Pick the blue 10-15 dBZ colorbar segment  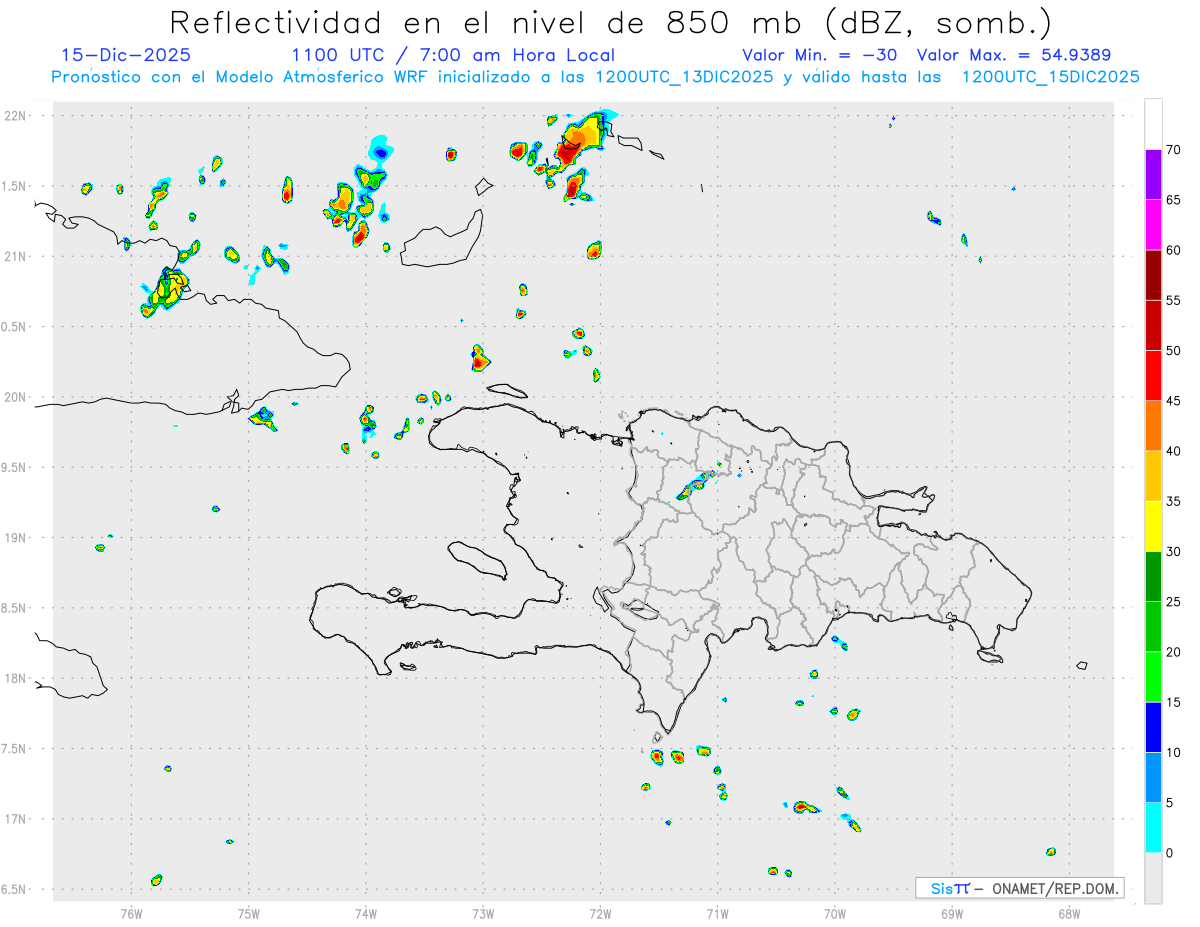click(x=1153, y=727)
